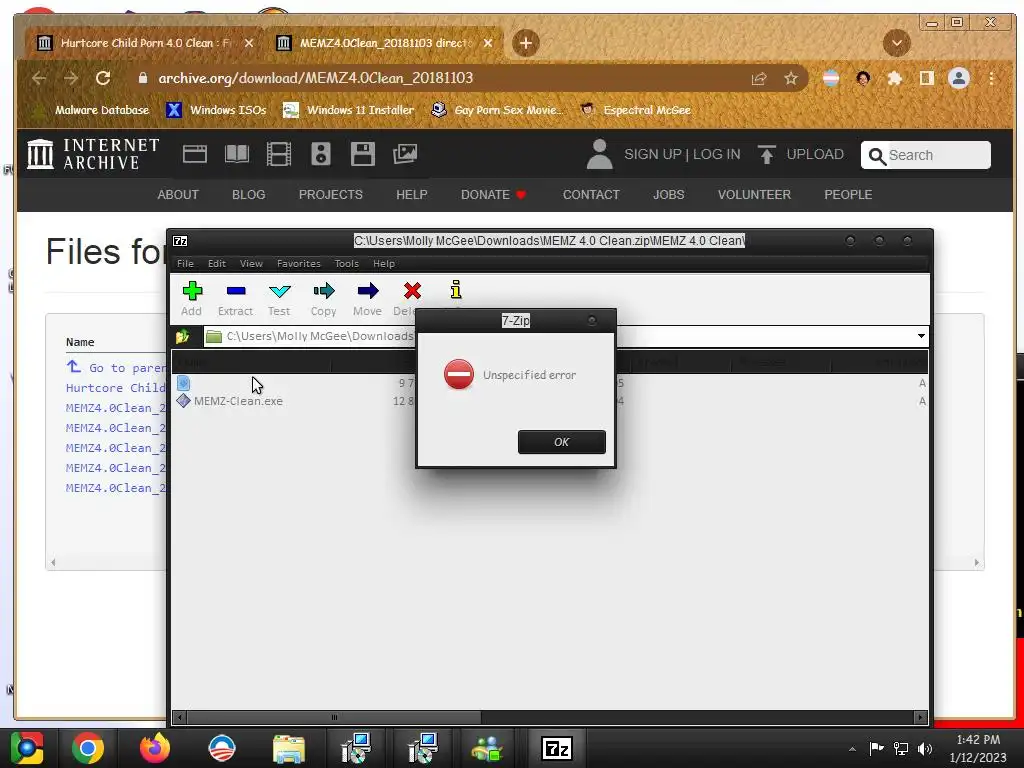Share this page via address bar icon

pyautogui.click(x=759, y=78)
